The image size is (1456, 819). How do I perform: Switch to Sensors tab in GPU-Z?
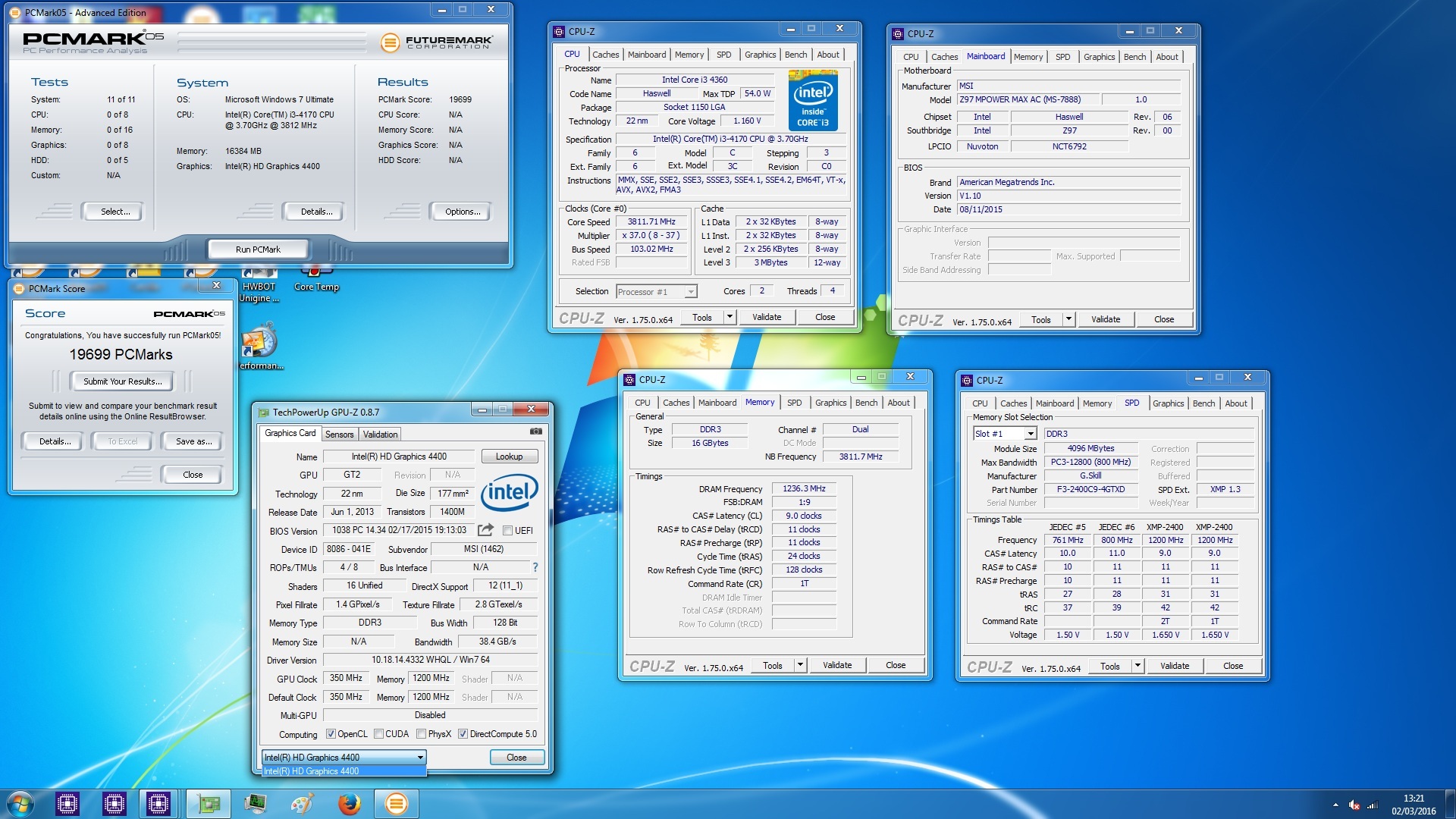(x=340, y=435)
